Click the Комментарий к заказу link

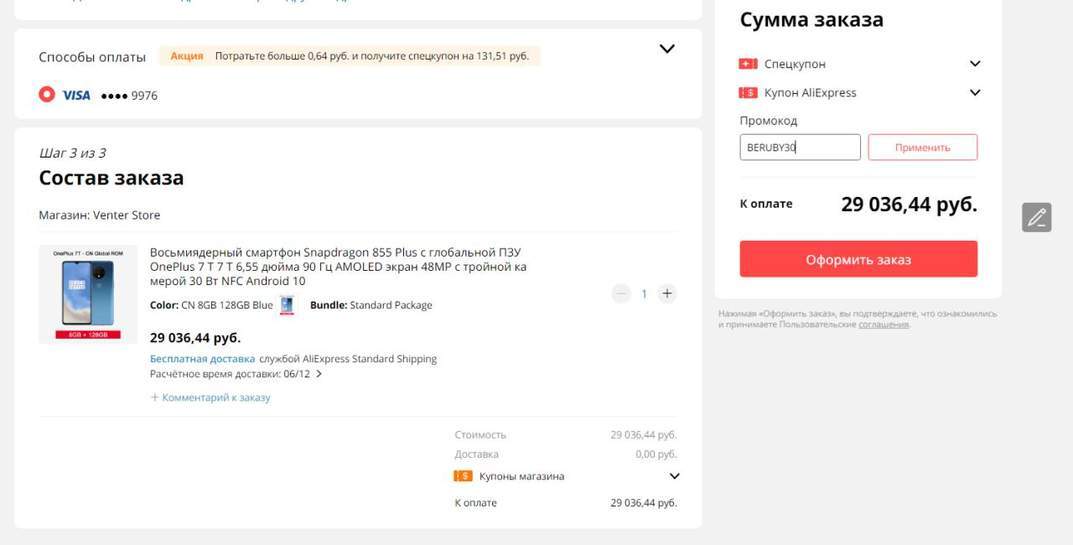pos(211,397)
